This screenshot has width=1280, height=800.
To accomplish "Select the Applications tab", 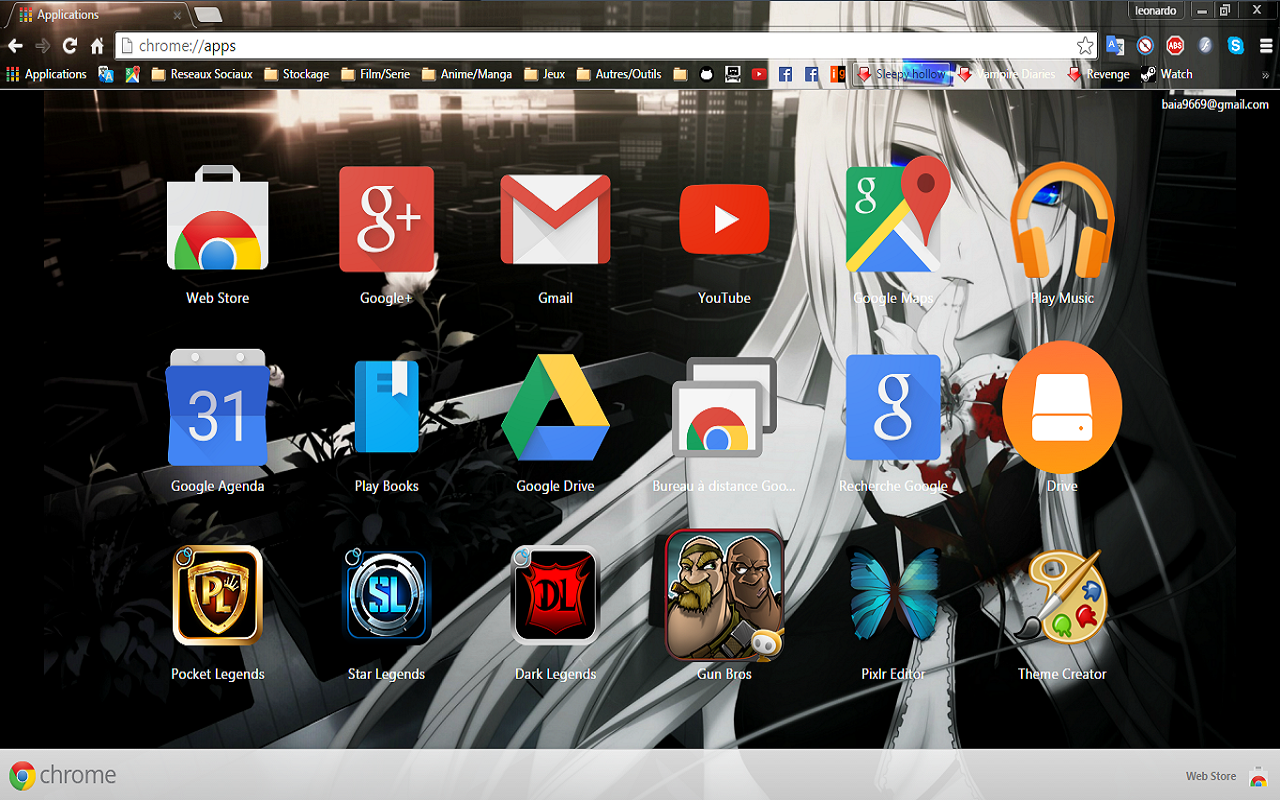I will (98, 15).
